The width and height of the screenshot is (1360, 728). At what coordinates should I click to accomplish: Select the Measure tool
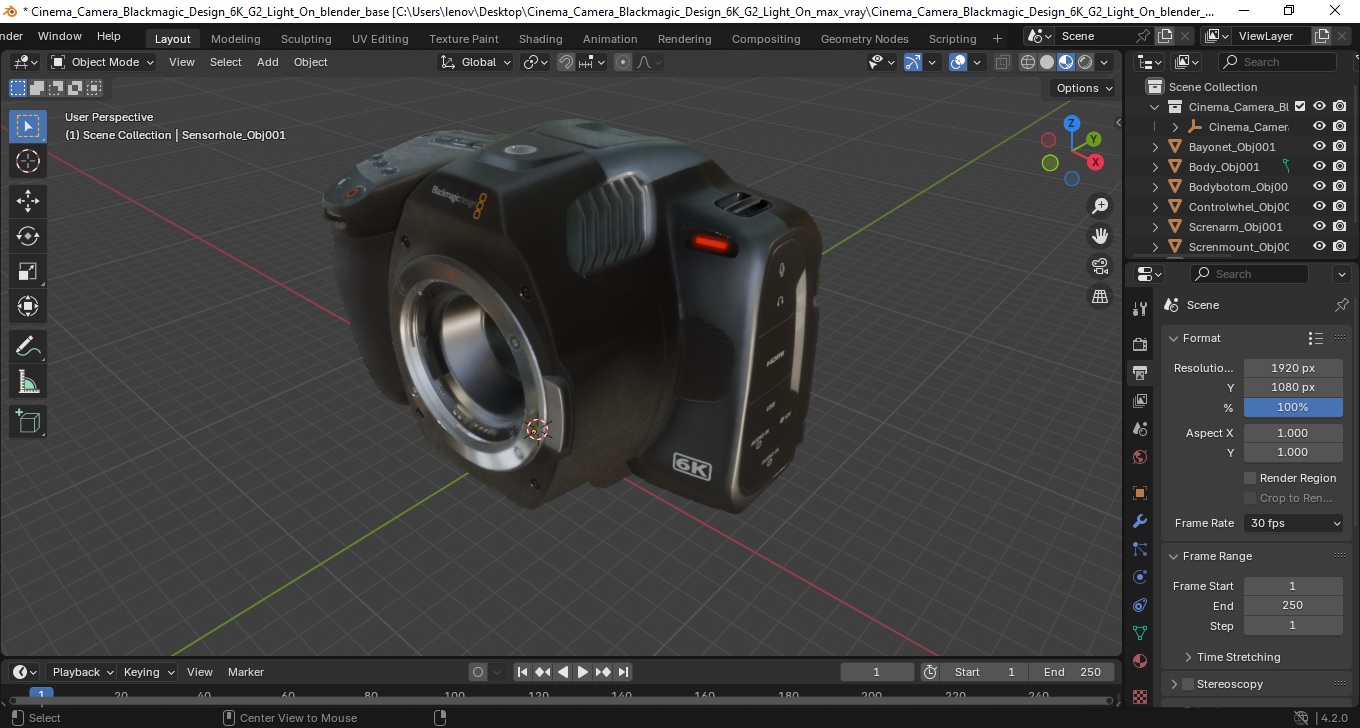pos(28,382)
